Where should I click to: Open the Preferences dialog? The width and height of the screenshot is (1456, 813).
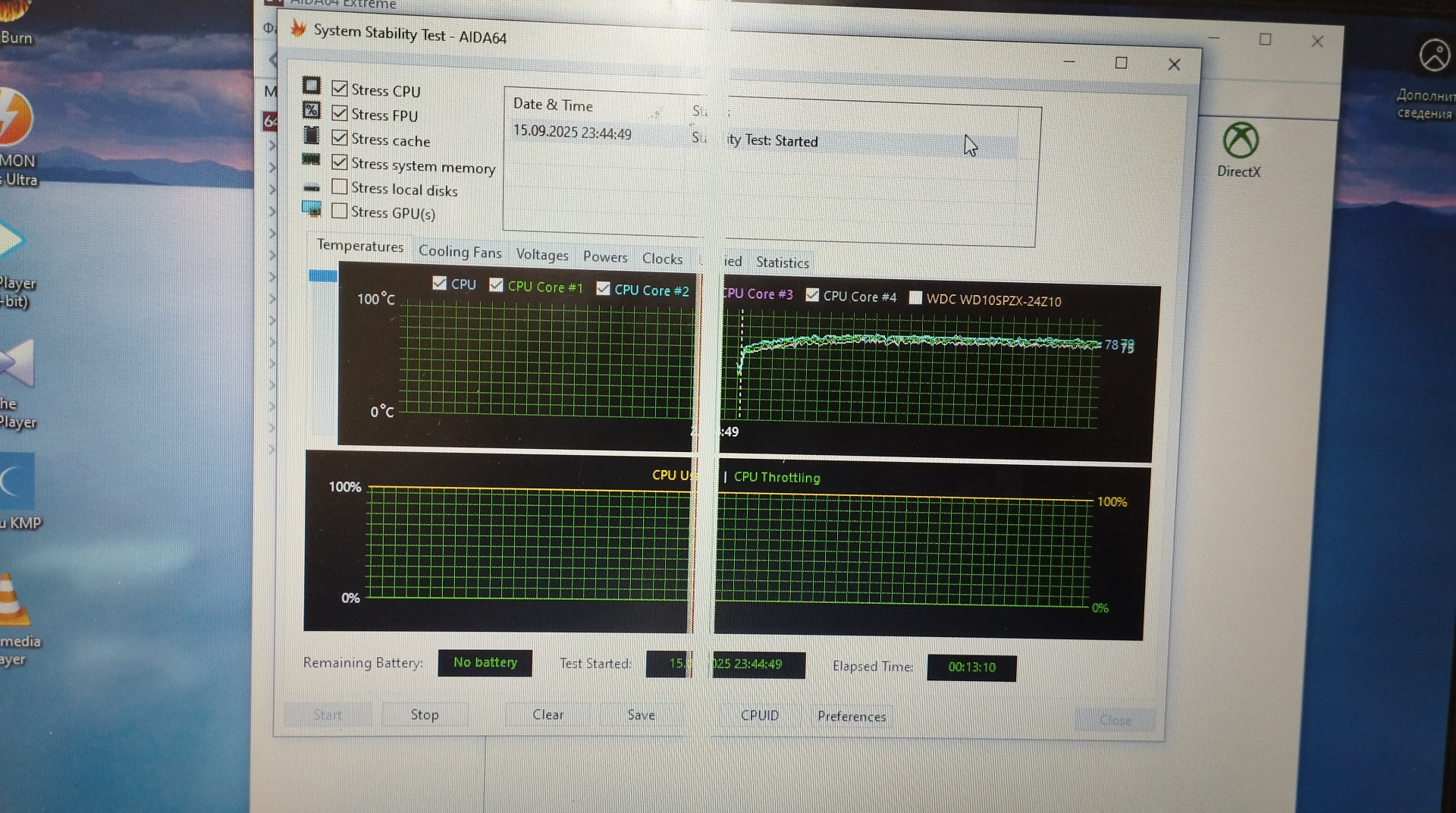coord(851,717)
